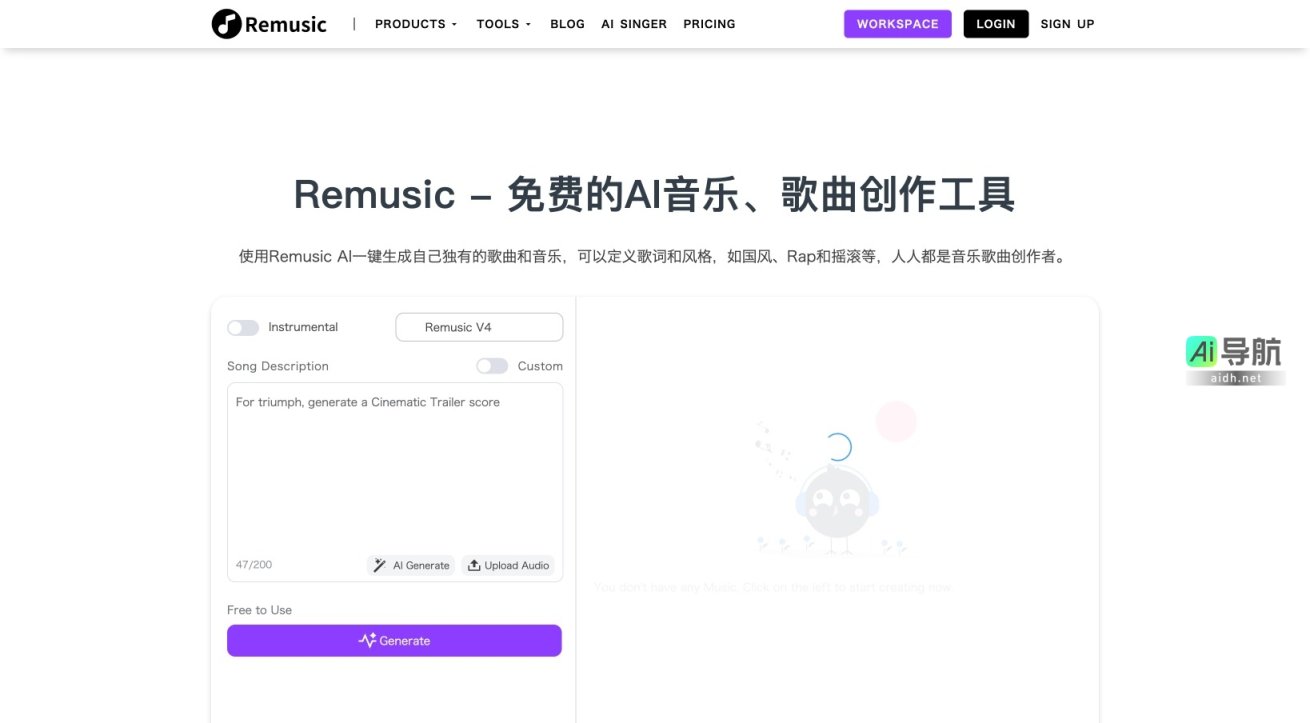This screenshot has width=1310, height=723.
Task: Click the magic wand AI Generate icon
Action: coord(380,565)
